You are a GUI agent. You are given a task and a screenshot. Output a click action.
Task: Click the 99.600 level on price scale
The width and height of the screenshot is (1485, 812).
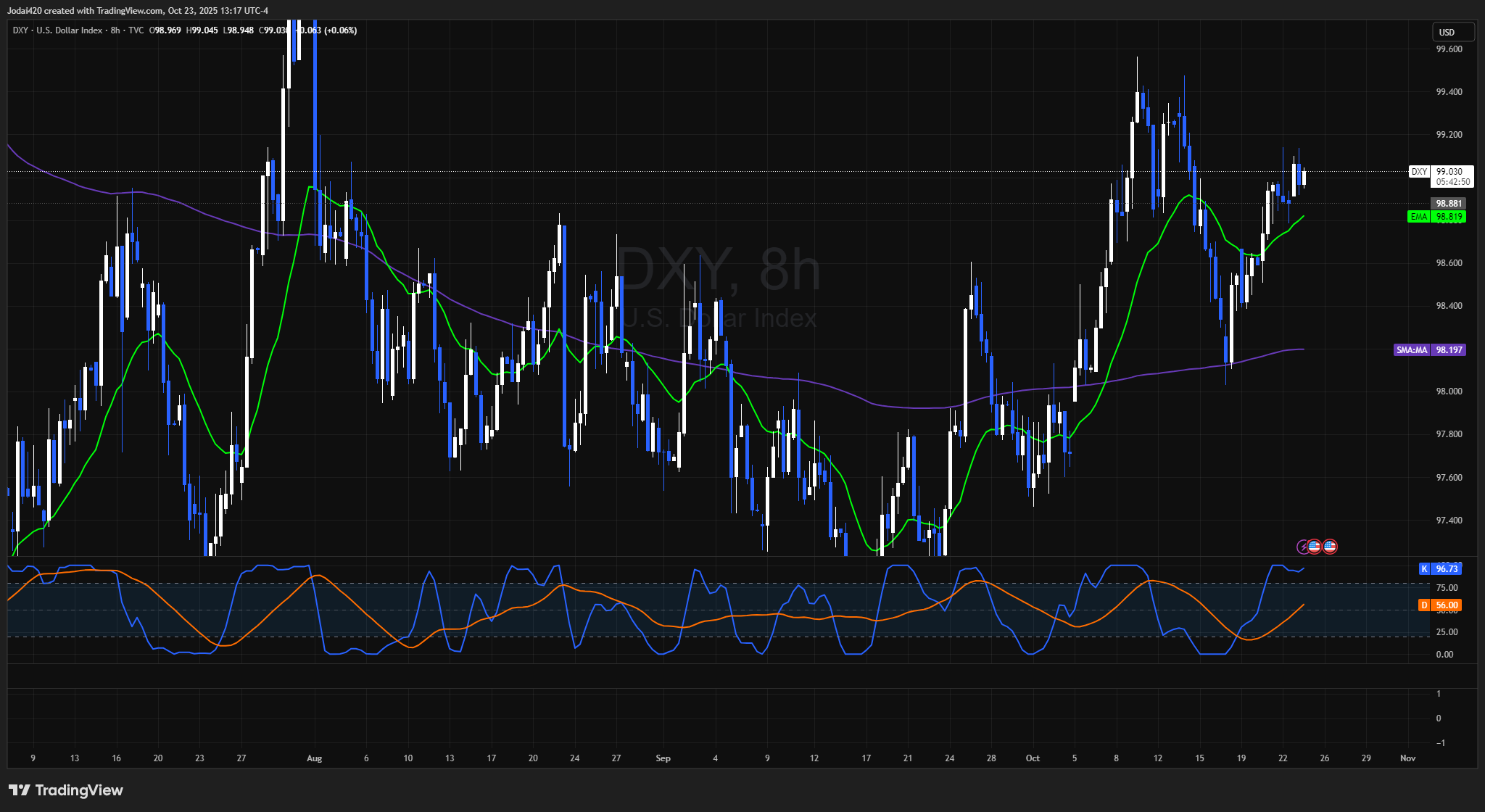pyautogui.click(x=1449, y=49)
